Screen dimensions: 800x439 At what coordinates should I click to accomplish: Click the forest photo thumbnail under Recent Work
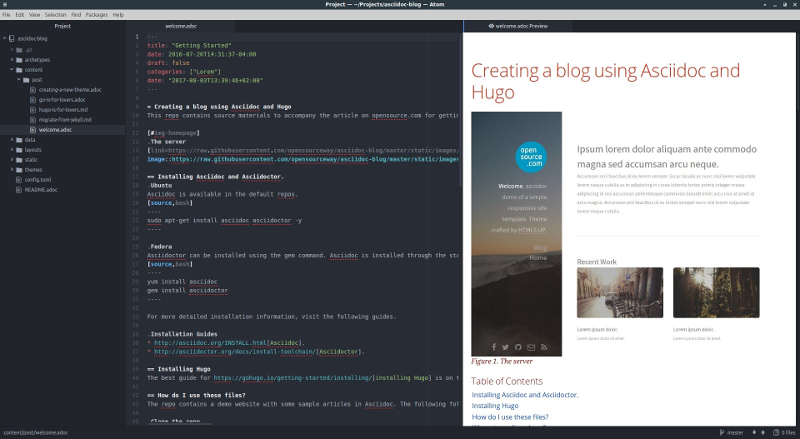[716, 292]
